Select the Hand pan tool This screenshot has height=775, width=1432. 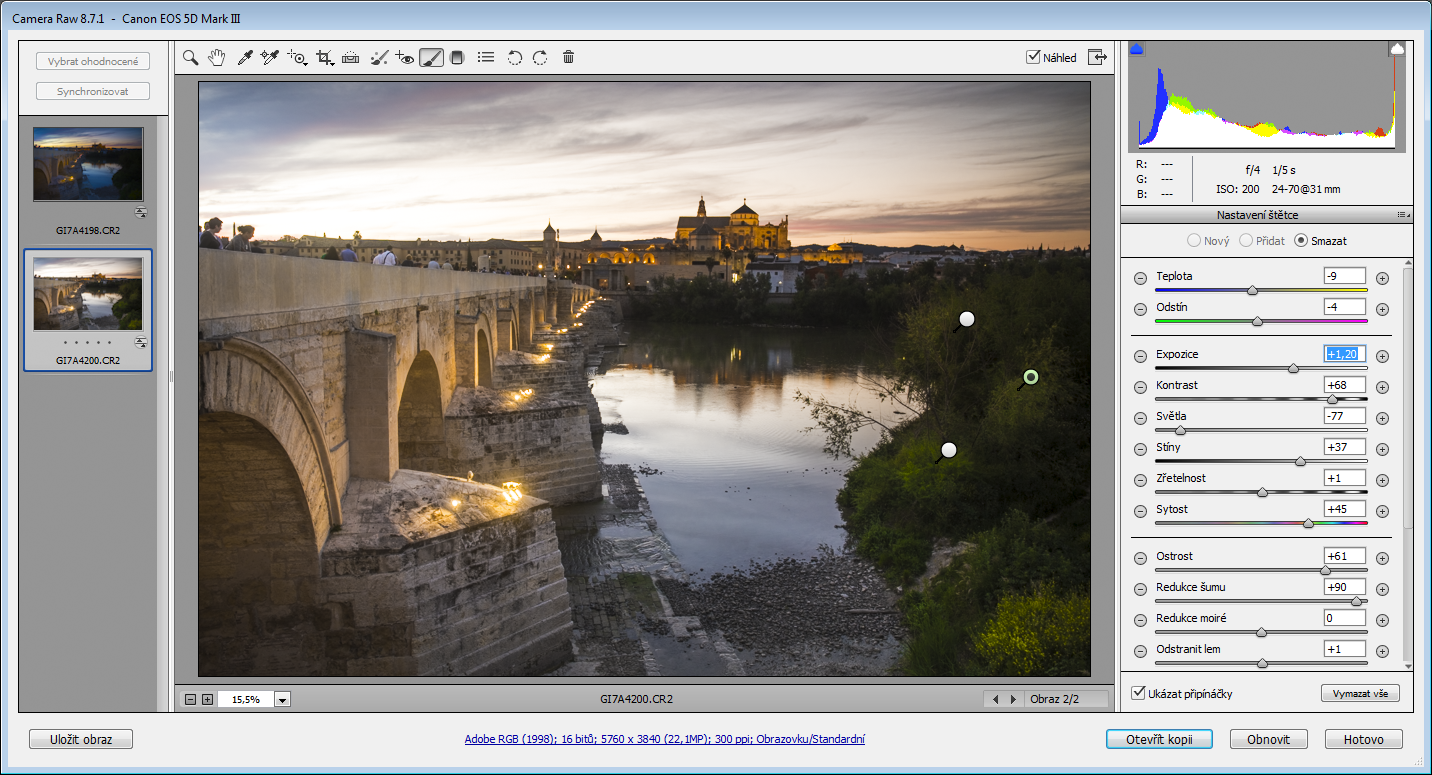216,58
